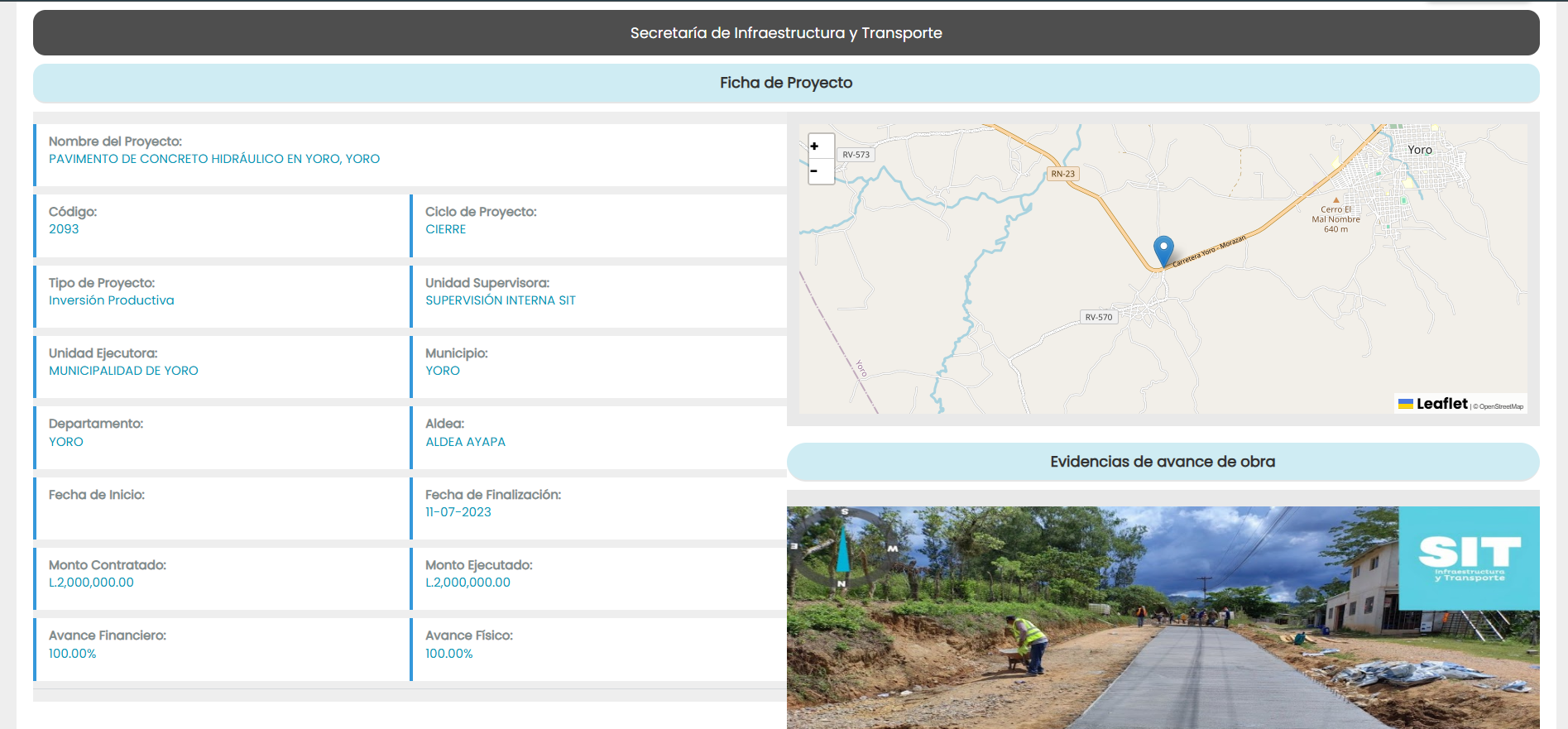Open the OpenStreetMap copyright link
Screen dimensions: 1568x729
pos(1500,406)
